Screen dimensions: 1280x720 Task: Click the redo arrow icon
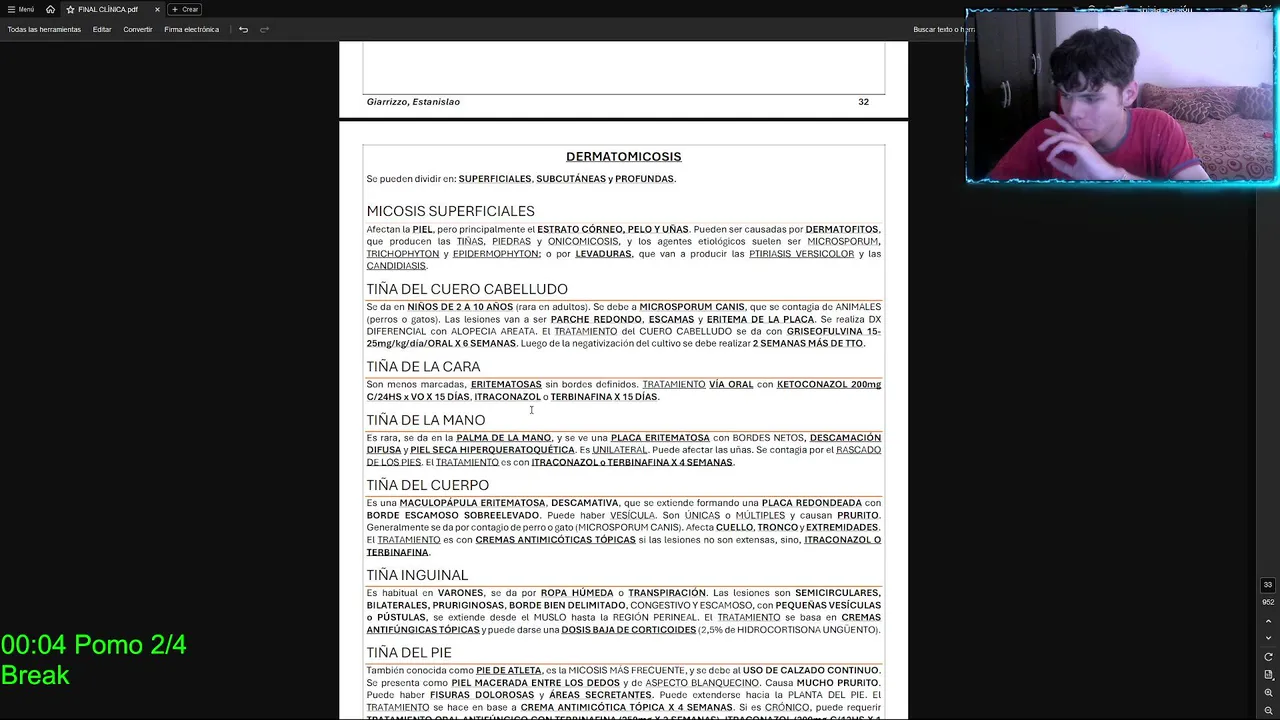click(264, 29)
